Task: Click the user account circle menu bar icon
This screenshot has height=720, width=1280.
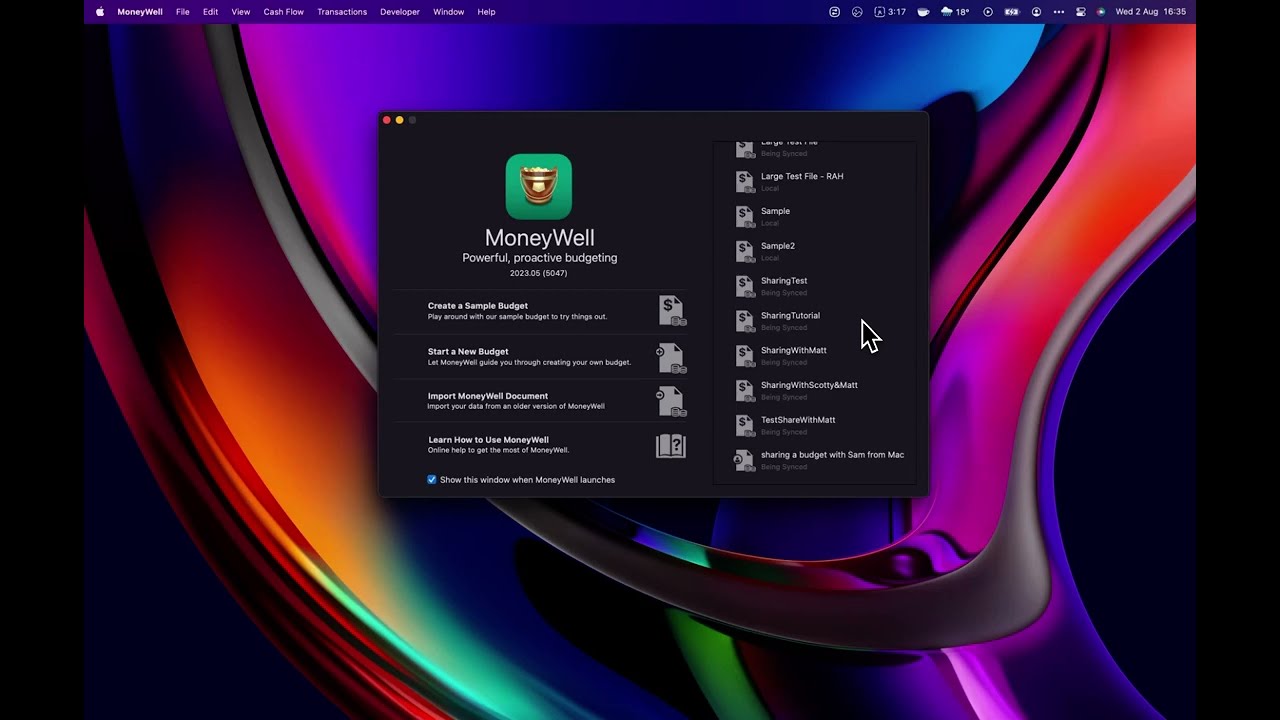Action: coord(1036,12)
